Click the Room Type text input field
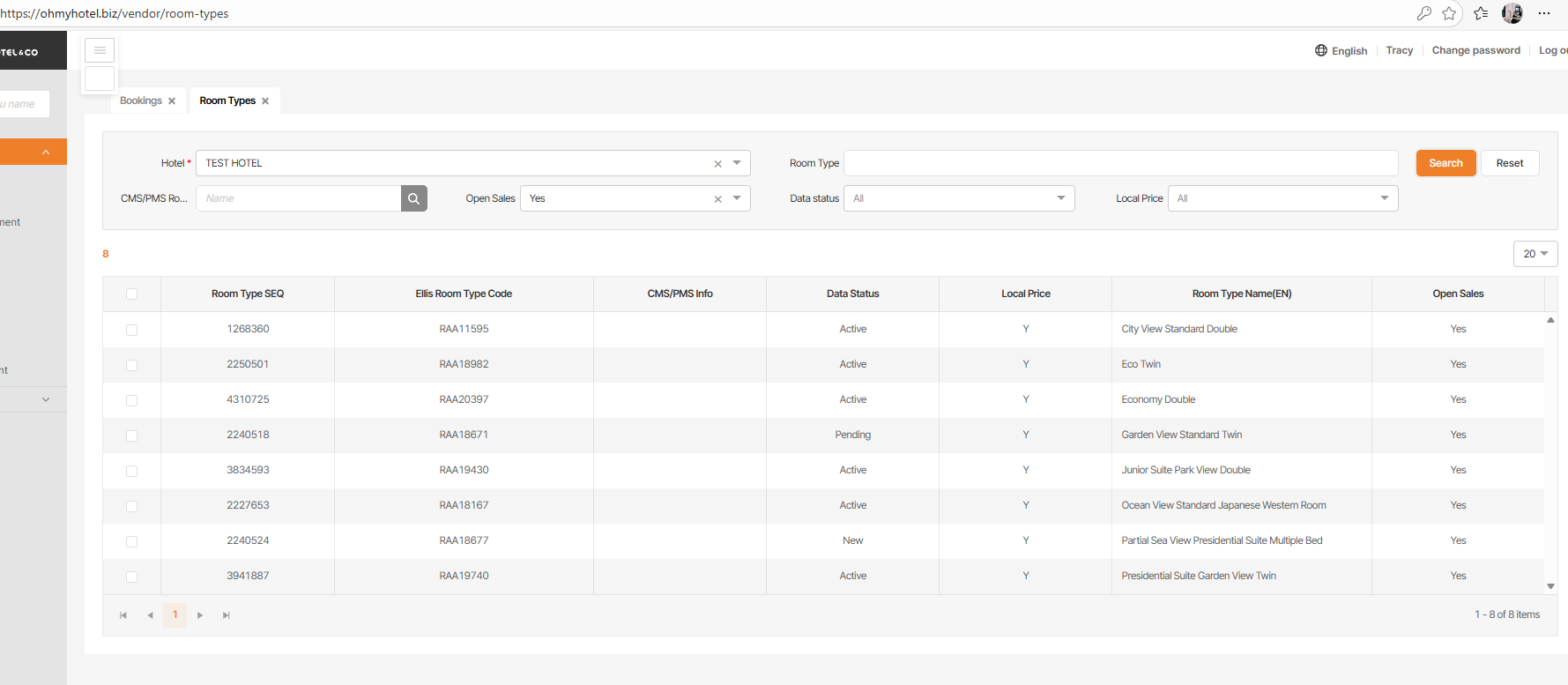1568x685 pixels. 1120,163
